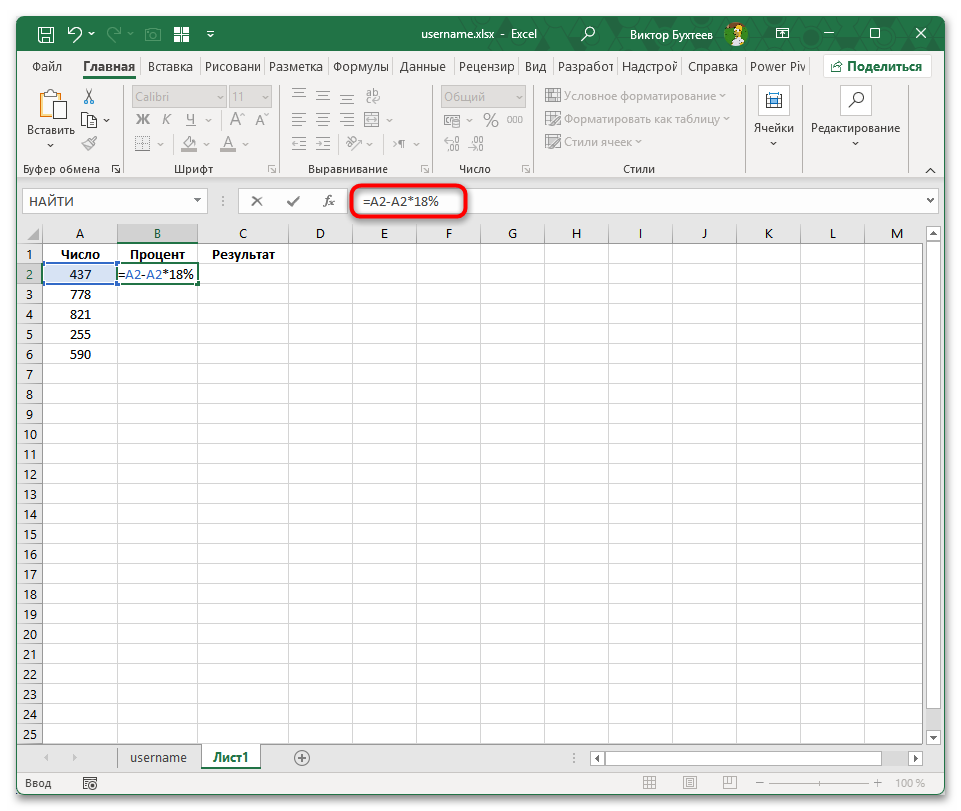Click the Percent Style icon
Screen dimensions: 961x811
tap(489, 119)
